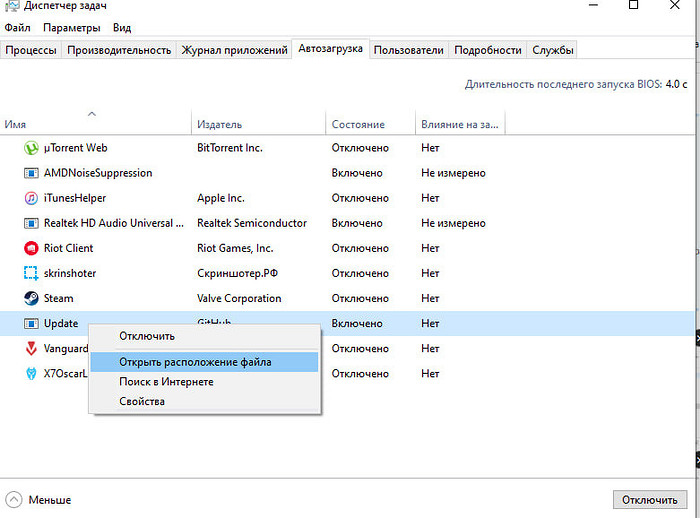This screenshot has height=518, width=700.
Task: Select the AMDNoiseSuppression name text
Action: coord(98,173)
